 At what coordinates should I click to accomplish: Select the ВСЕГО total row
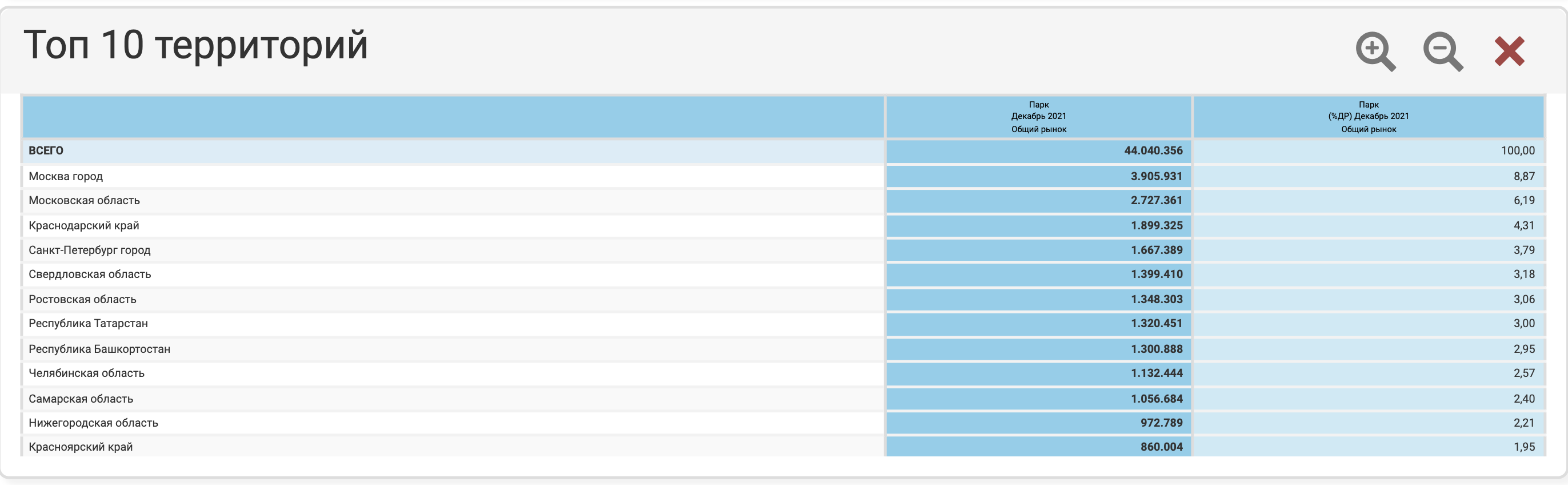pyautogui.click(x=46, y=151)
